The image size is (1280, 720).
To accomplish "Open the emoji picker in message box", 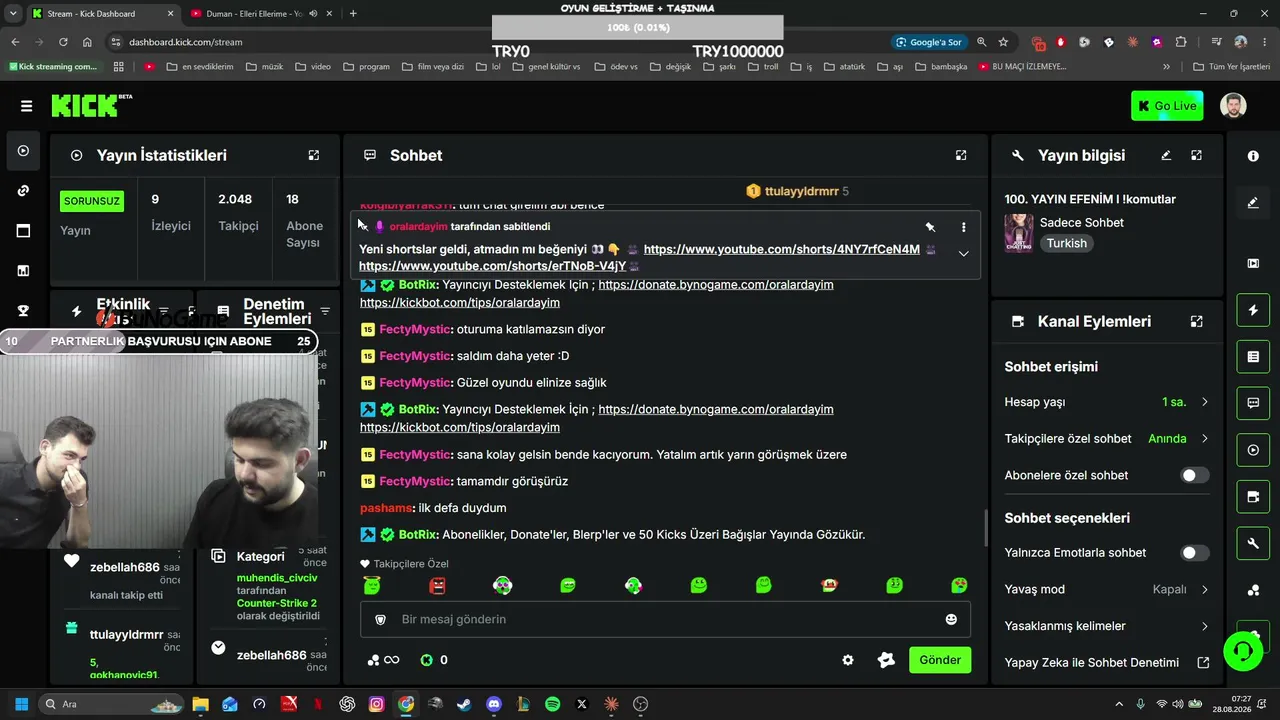I will point(951,619).
